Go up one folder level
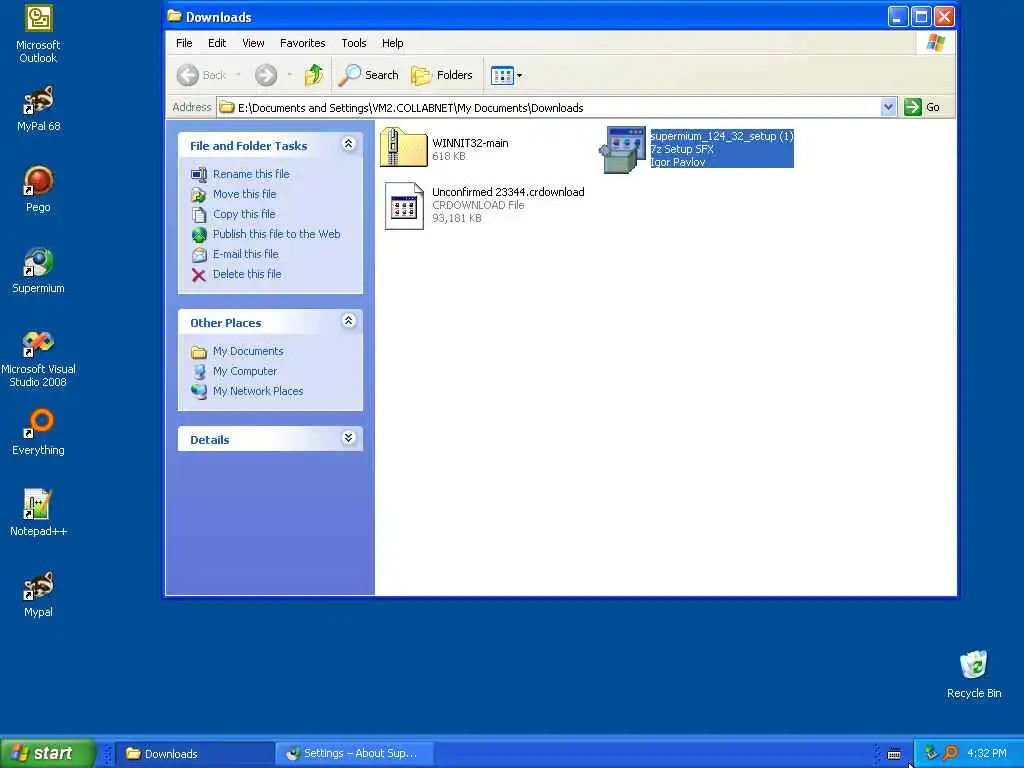The image size is (1024, 768). [x=314, y=75]
